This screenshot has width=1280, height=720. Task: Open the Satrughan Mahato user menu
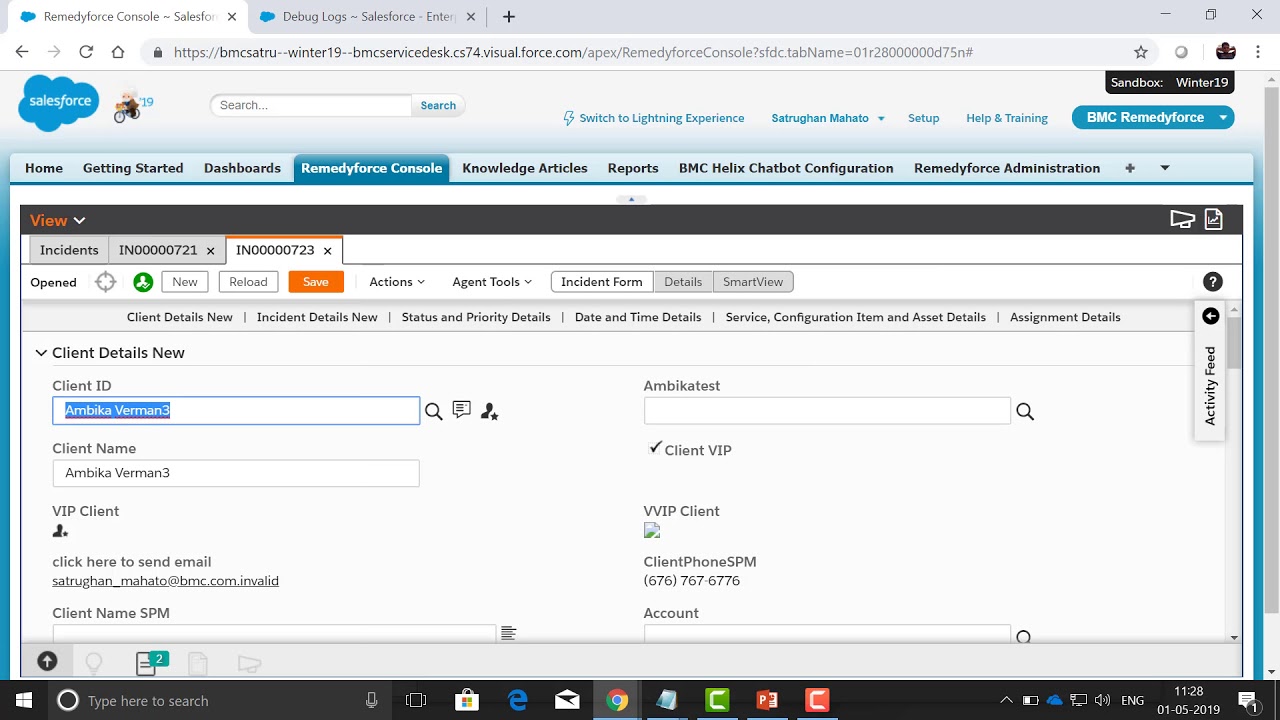828,118
